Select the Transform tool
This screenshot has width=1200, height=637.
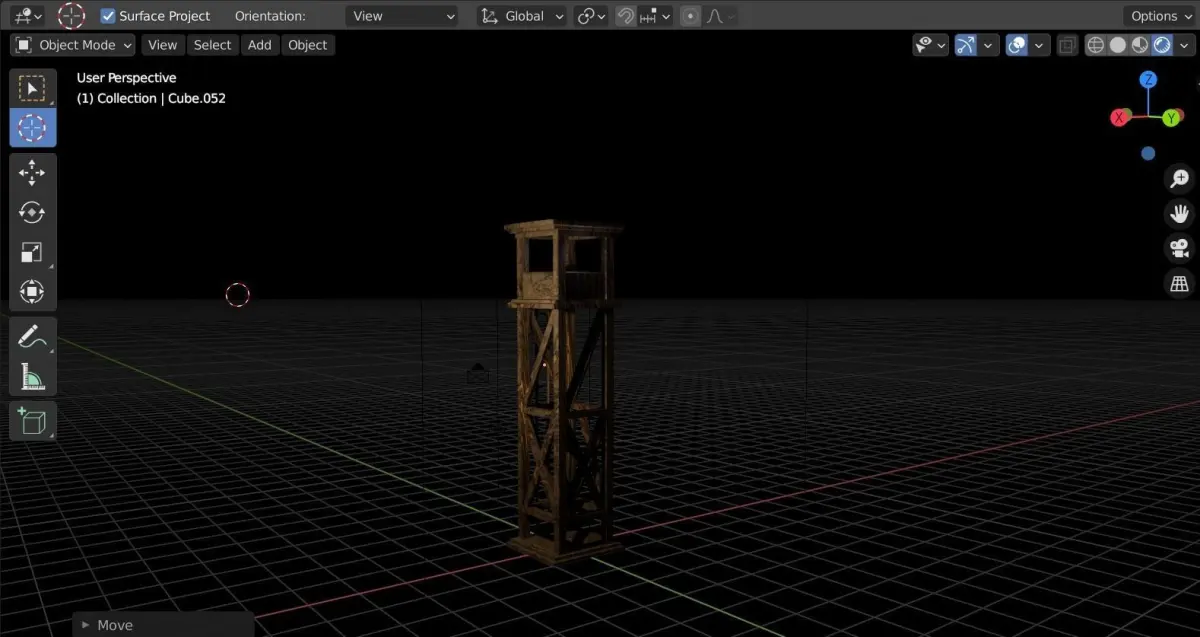33,291
